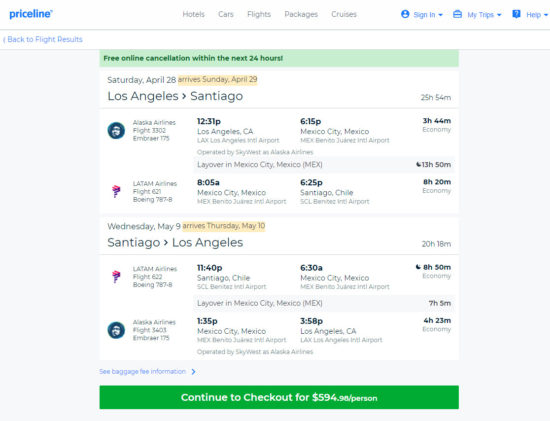The width and height of the screenshot is (550, 421).
Task: Click the Help question mark icon
Action: pos(516,14)
